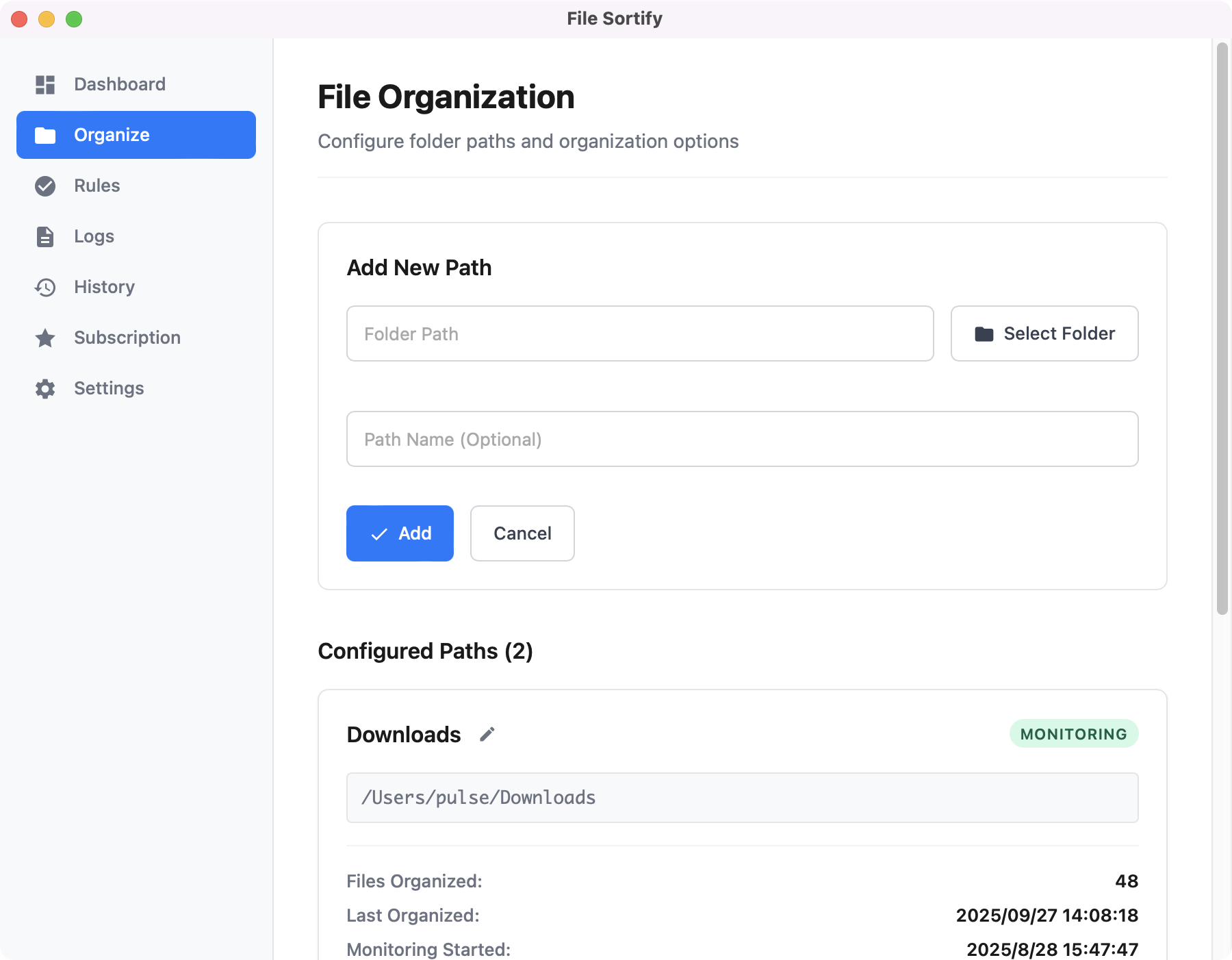Click the Settings gear icon
The image size is (1232, 960).
click(45, 388)
